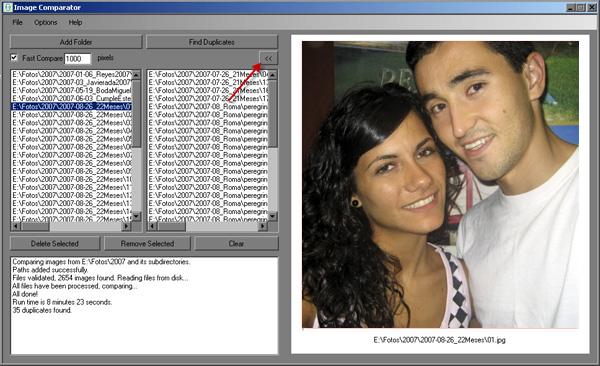Select the 2007-06-03_CumpleEste row in left list
Viewport: 600px width, 366px height.
click(x=72, y=98)
